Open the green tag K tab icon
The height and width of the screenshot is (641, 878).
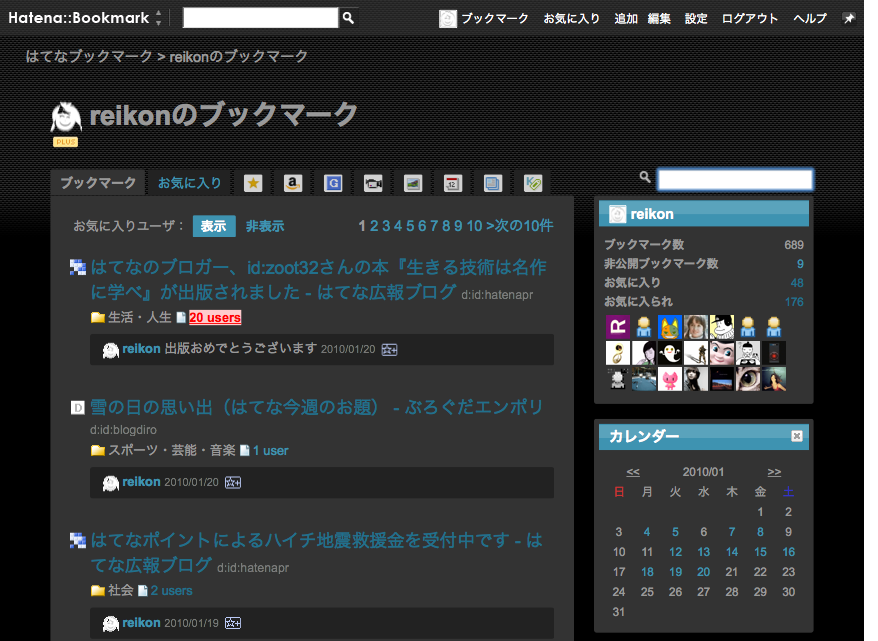[533, 183]
